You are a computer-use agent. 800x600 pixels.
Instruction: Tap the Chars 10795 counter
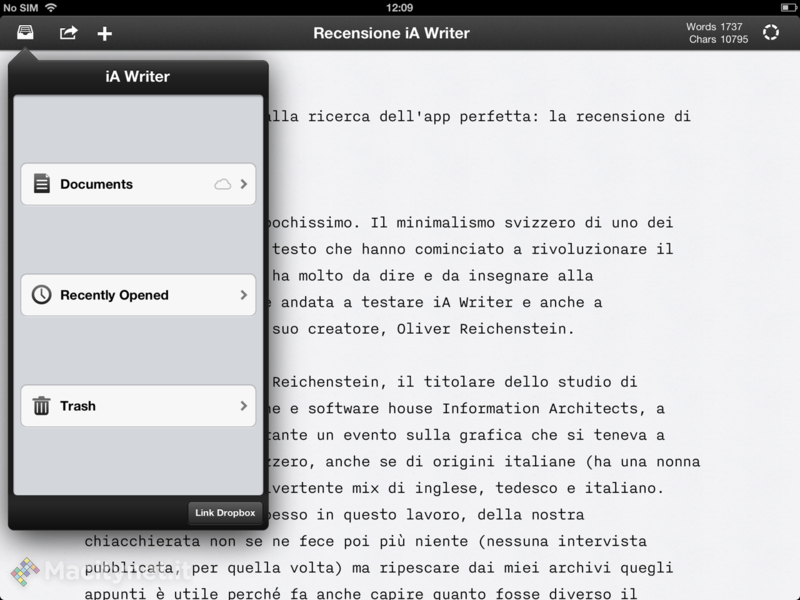click(x=718, y=39)
